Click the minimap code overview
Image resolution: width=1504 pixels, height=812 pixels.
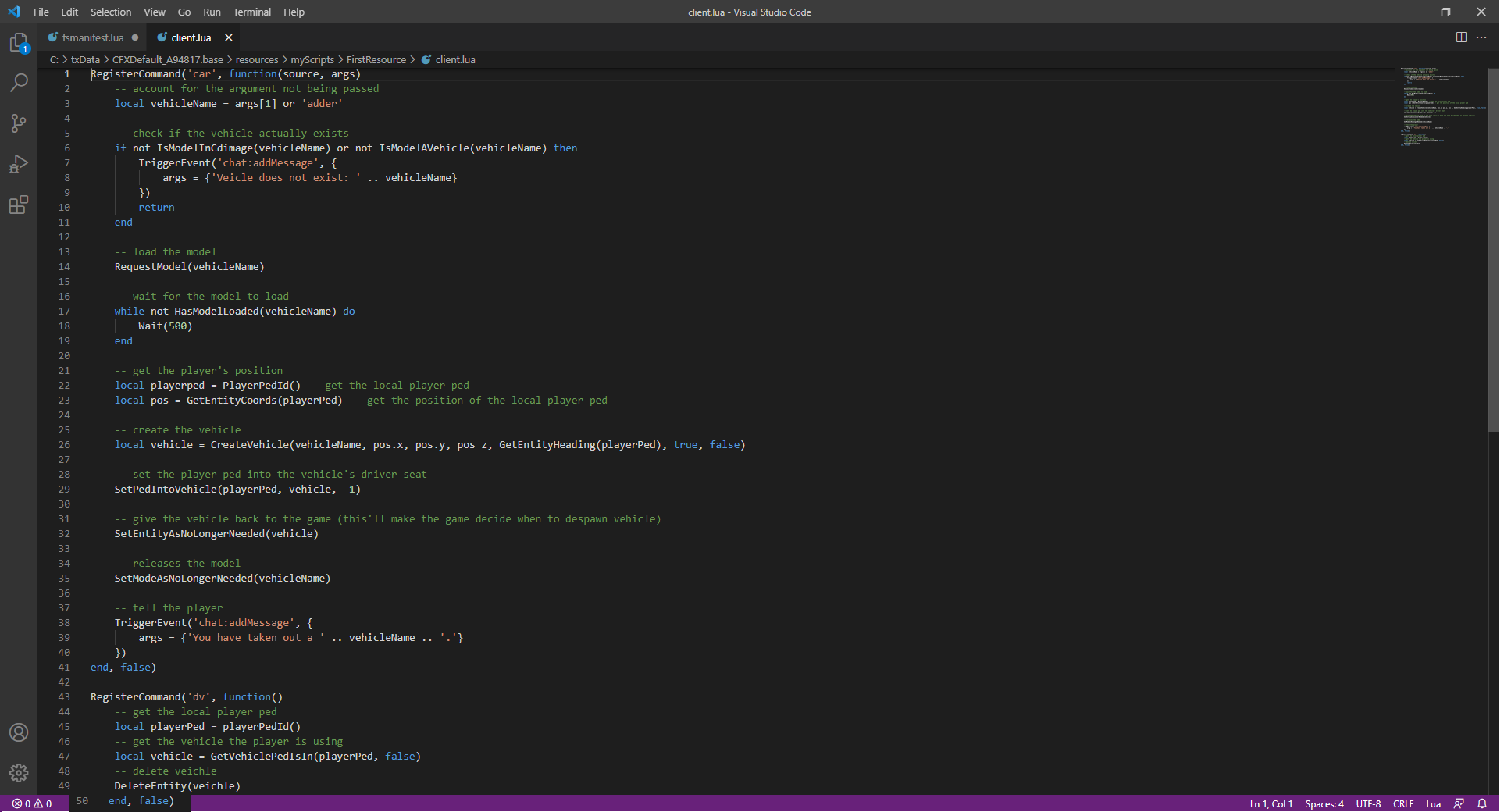tap(1441, 107)
